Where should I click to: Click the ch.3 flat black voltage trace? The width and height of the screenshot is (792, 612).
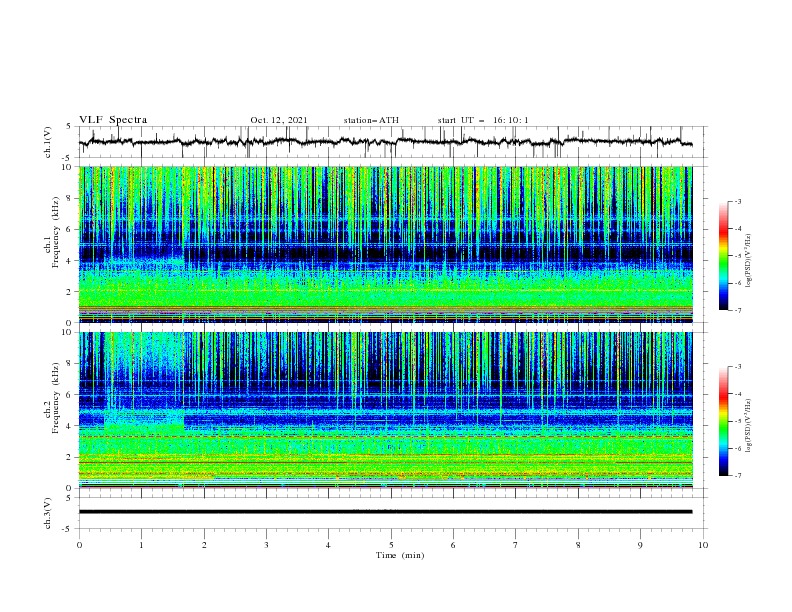pyautogui.click(x=385, y=512)
